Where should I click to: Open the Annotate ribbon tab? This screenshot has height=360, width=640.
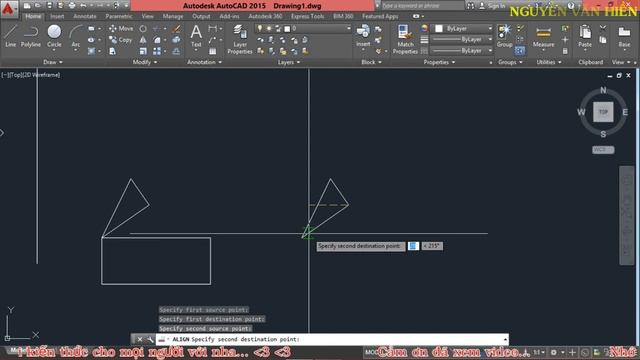point(84,16)
